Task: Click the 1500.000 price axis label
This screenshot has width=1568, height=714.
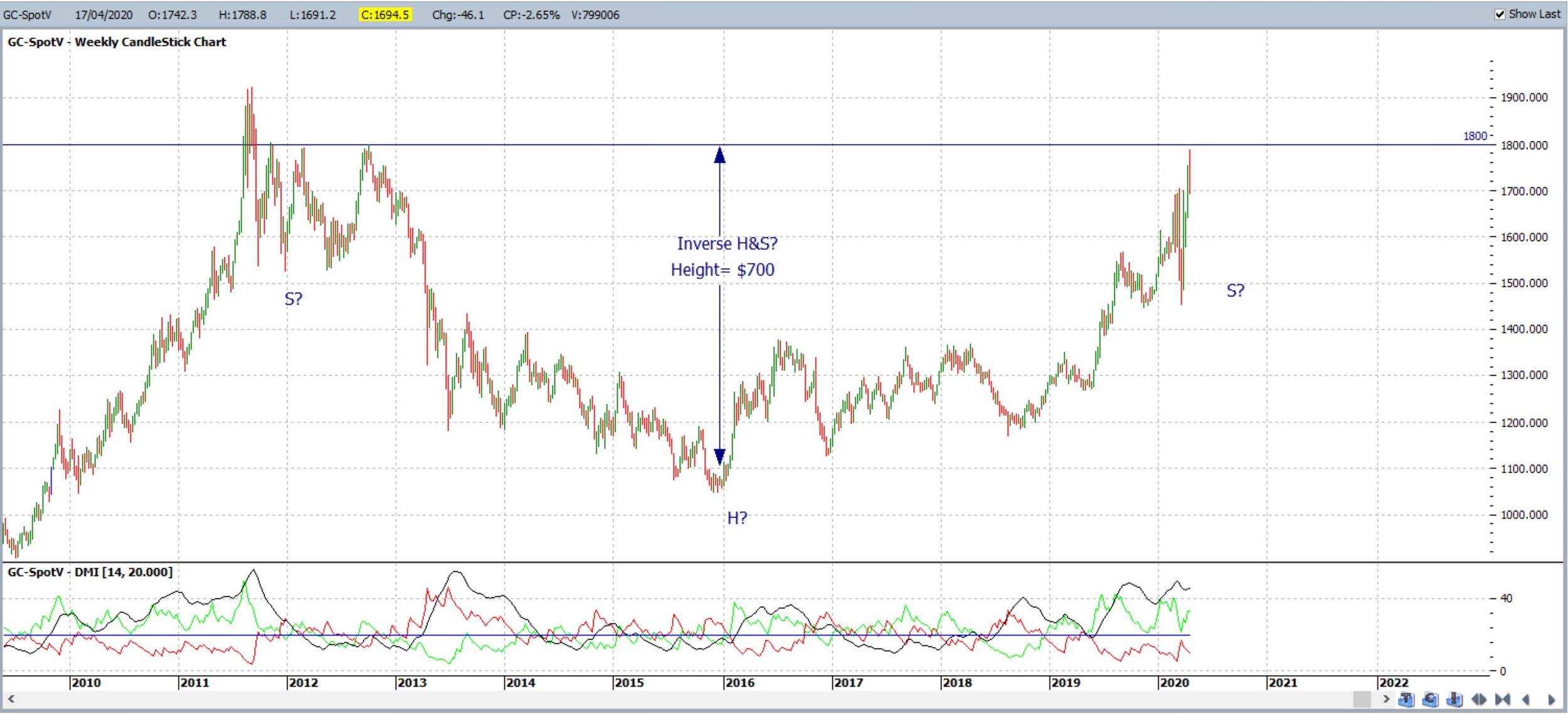Action: click(1524, 283)
